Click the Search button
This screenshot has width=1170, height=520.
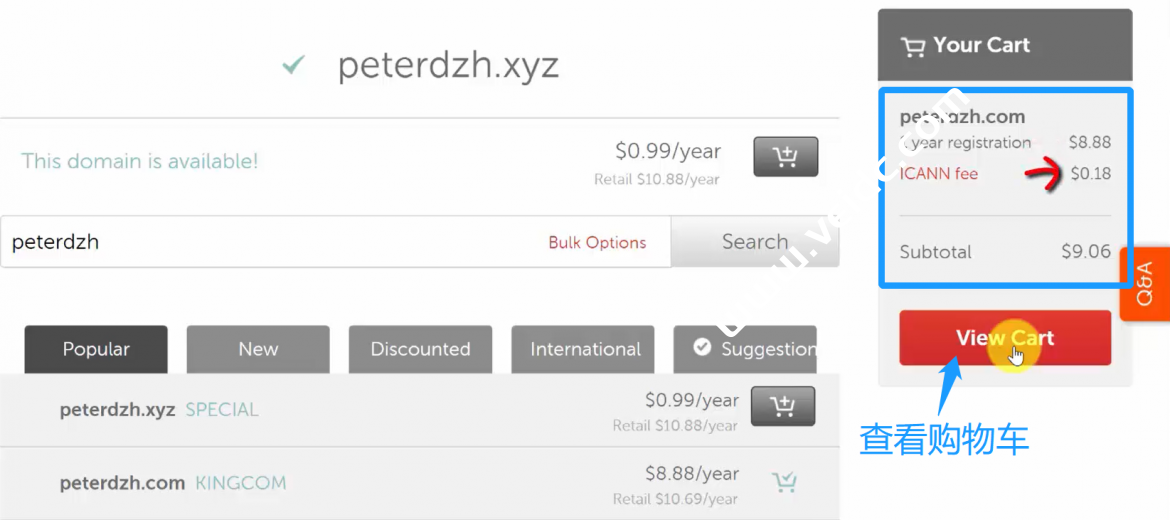[754, 242]
